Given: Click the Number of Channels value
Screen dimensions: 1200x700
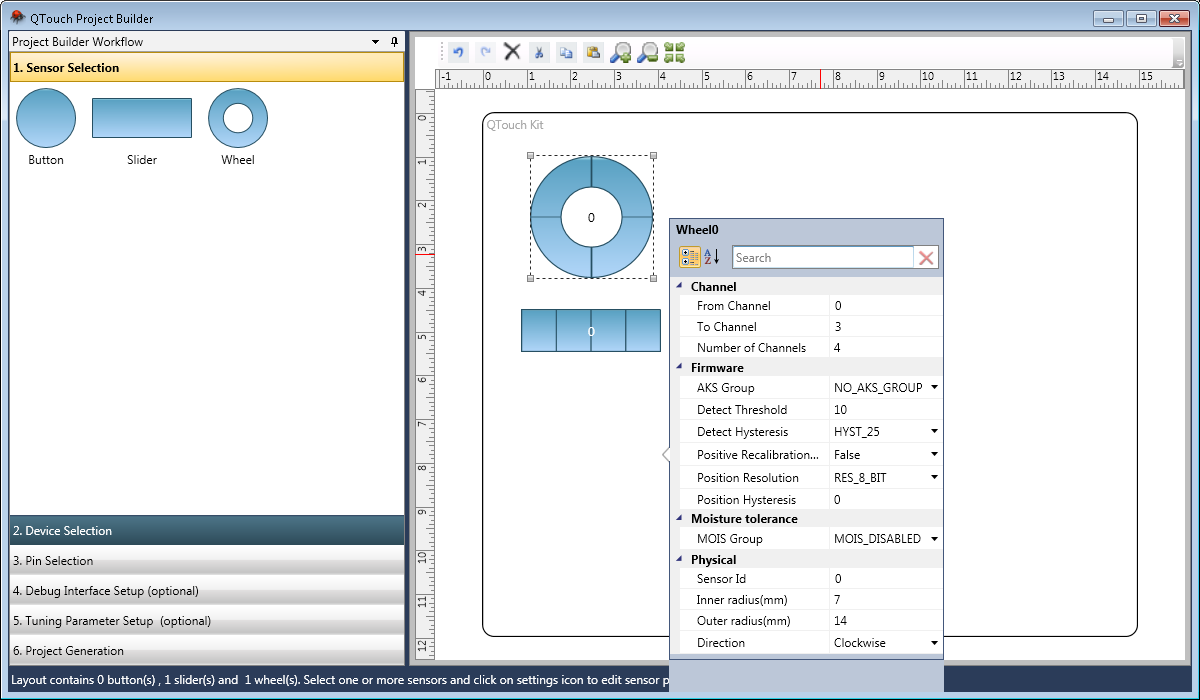Looking at the screenshot, I should [885, 348].
